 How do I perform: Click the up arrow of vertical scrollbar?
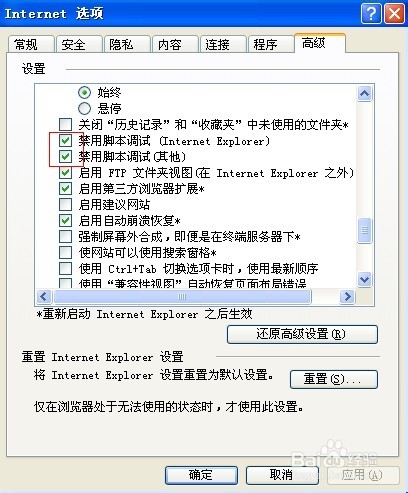(364, 93)
